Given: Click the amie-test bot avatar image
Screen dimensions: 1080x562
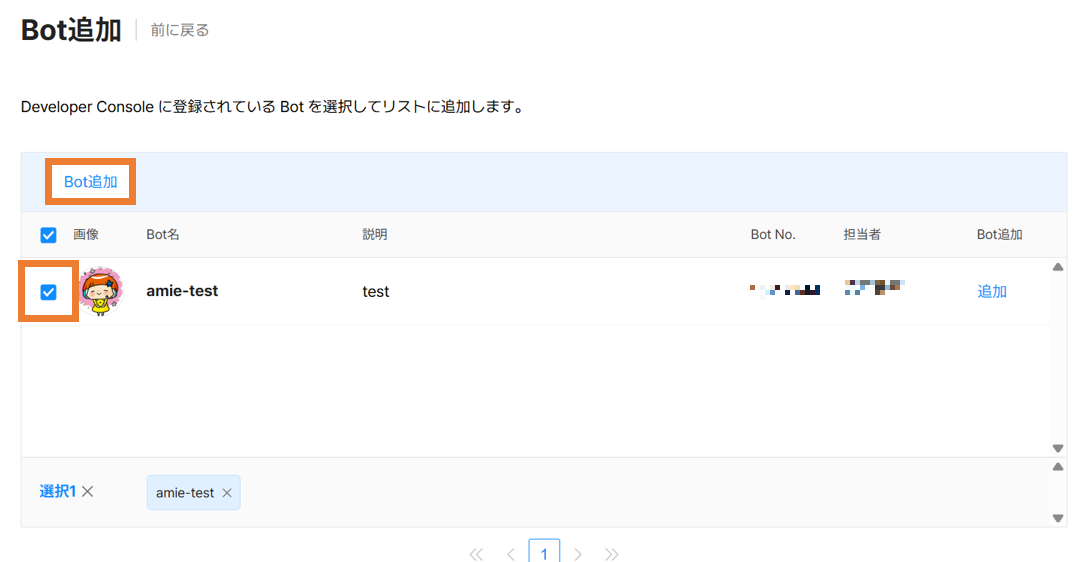Looking at the screenshot, I should point(100,291).
